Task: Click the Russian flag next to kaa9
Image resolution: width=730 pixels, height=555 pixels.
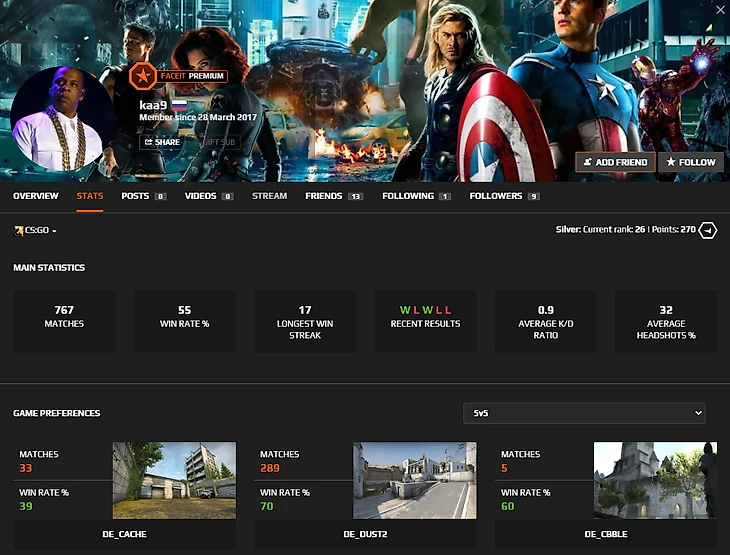Action: click(179, 104)
